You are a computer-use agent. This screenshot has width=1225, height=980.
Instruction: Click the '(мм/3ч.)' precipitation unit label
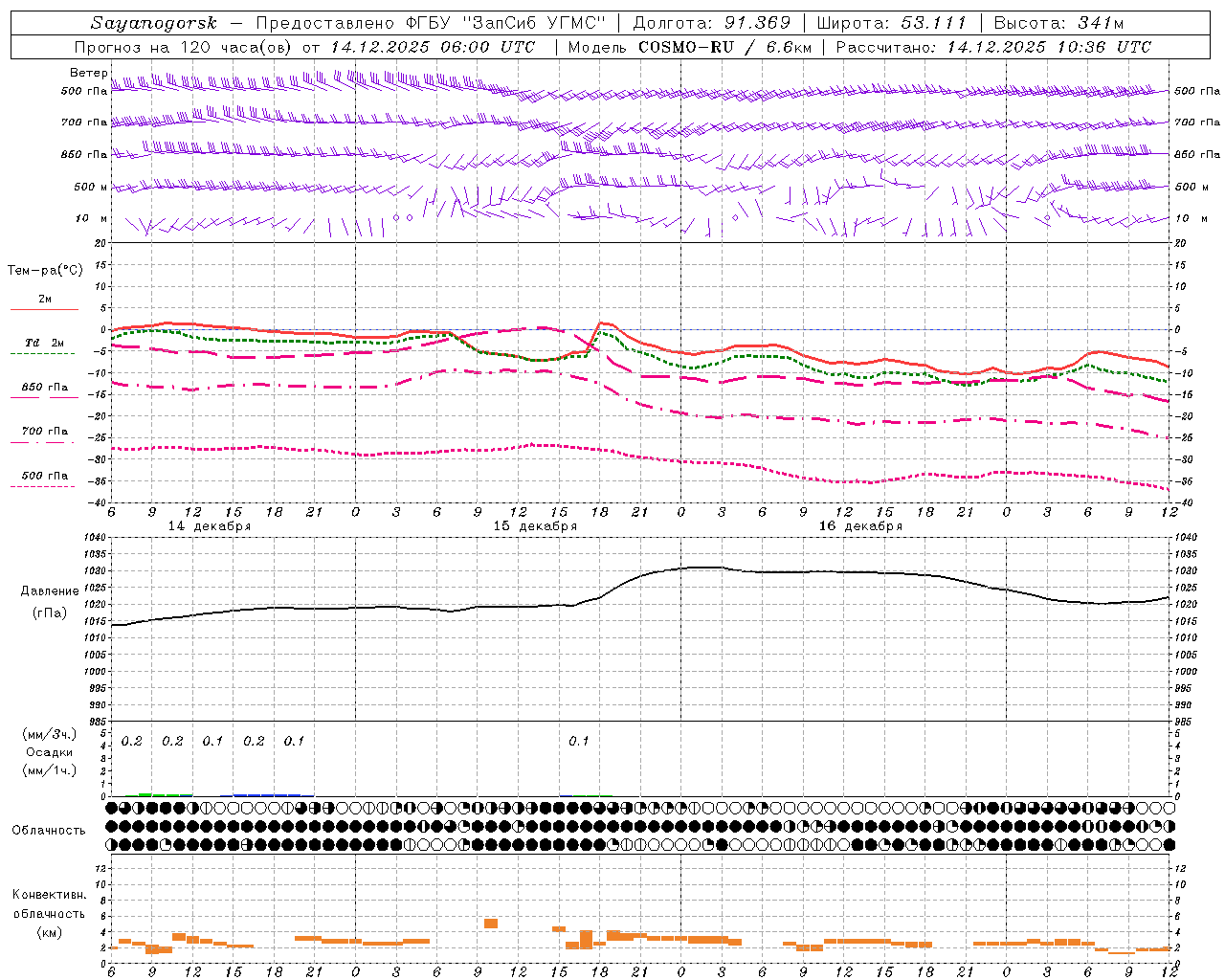pyautogui.click(x=50, y=734)
